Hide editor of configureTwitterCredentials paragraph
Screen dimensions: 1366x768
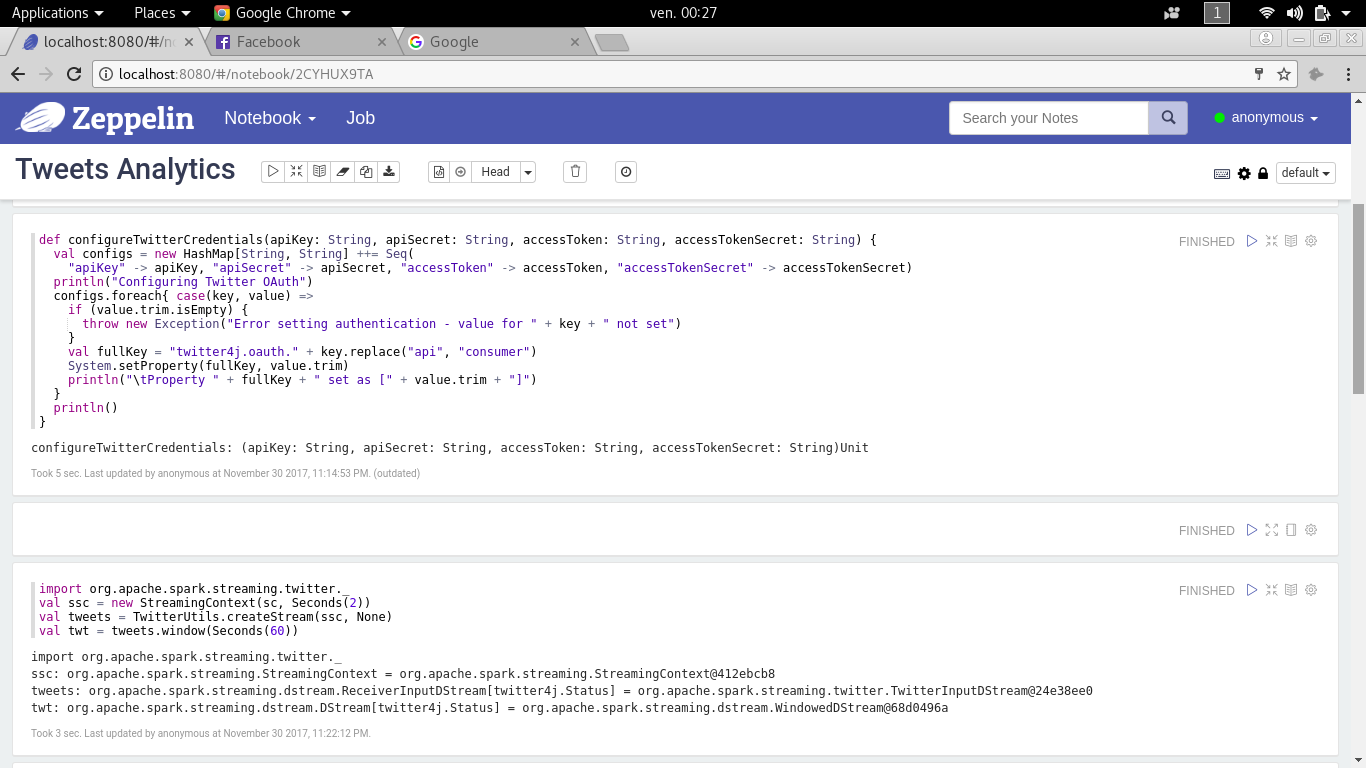point(1272,241)
